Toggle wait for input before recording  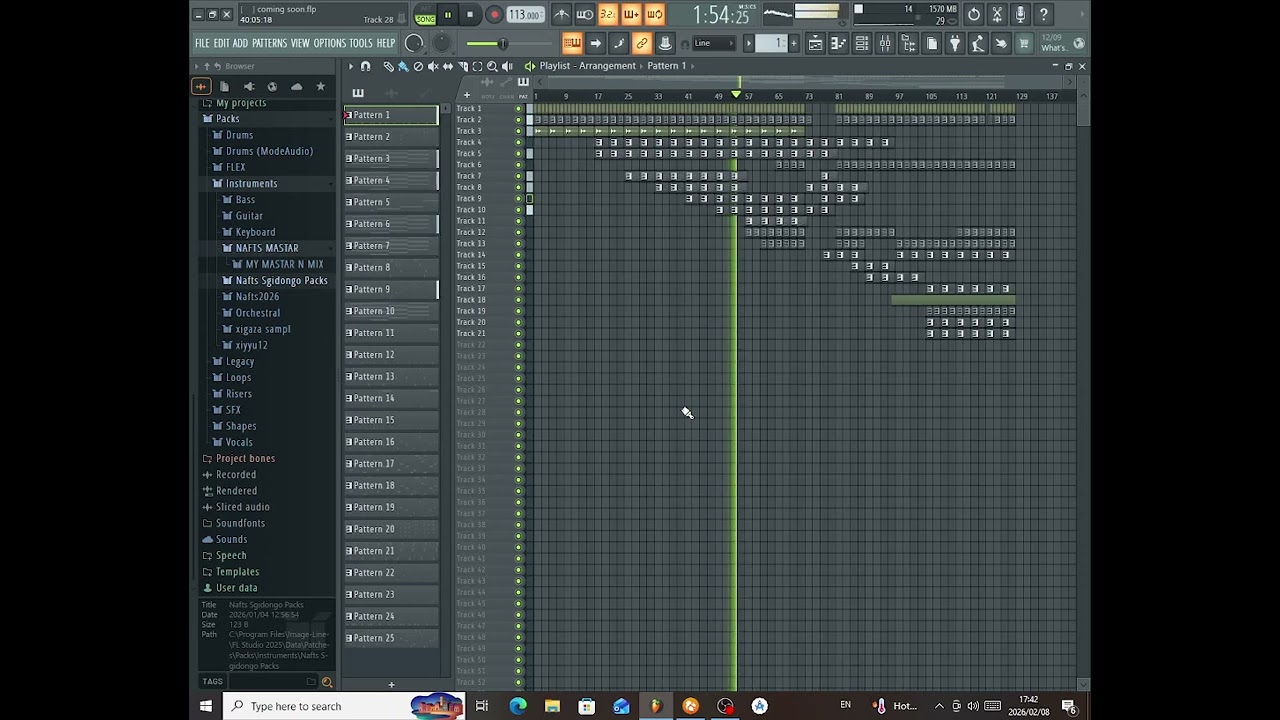click(585, 14)
